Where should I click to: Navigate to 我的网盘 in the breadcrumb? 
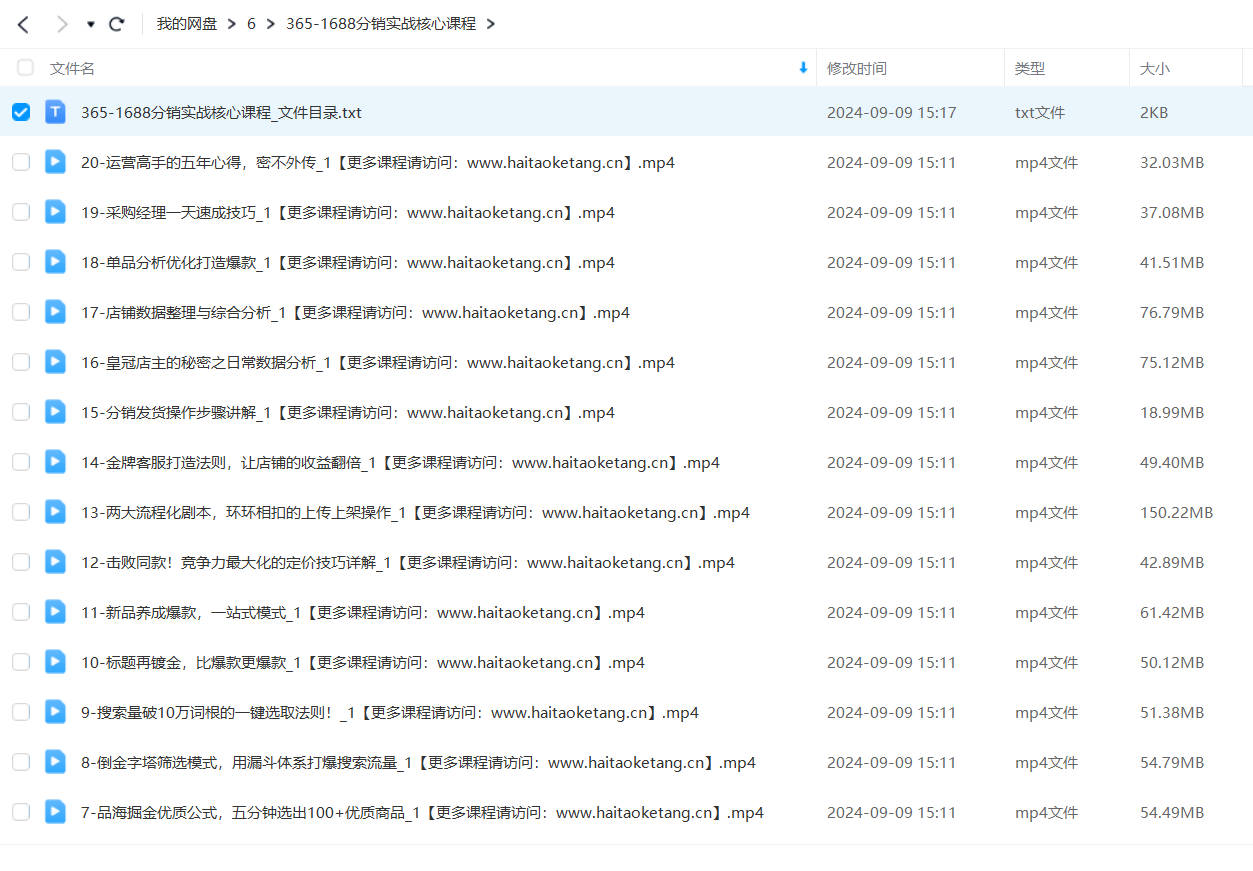tap(186, 24)
